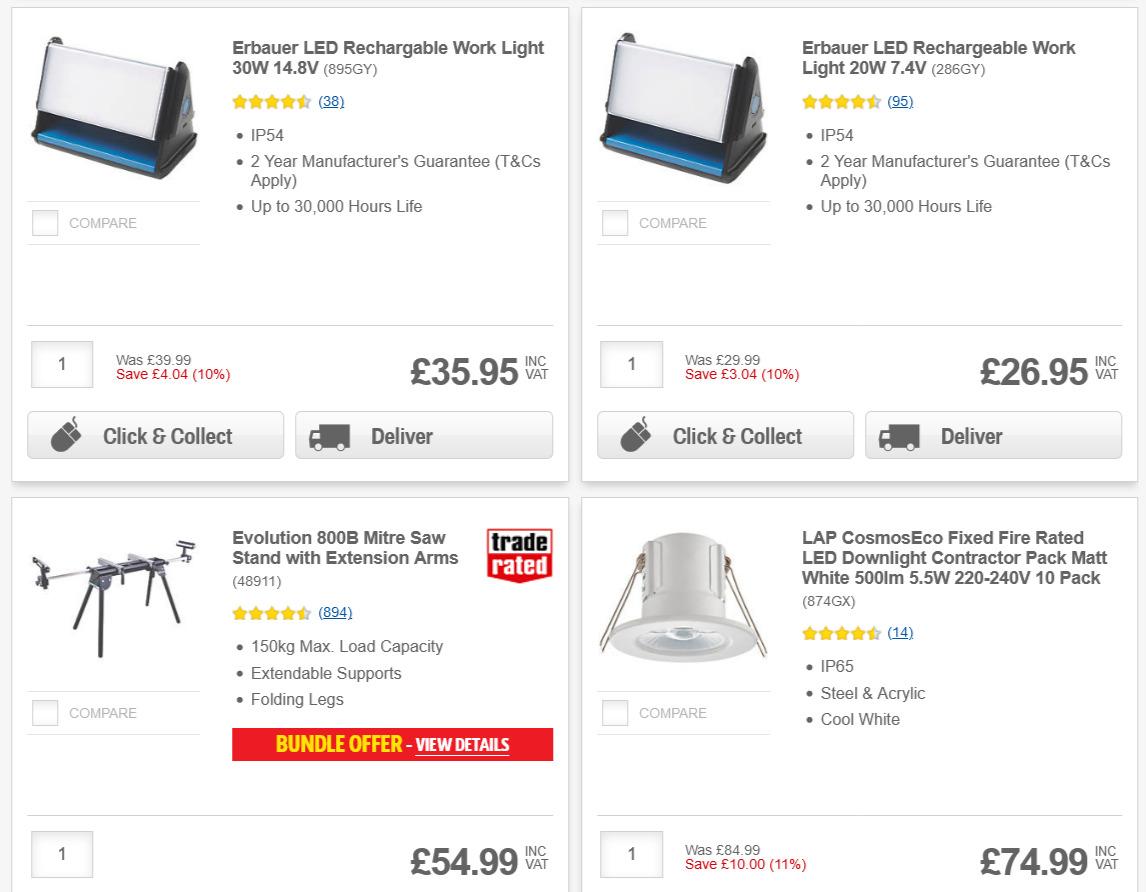Click the star rating for the LAP CosmosEco downlight
This screenshot has height=892, width=1146.
pyautogui.click(x=841, y=633)
